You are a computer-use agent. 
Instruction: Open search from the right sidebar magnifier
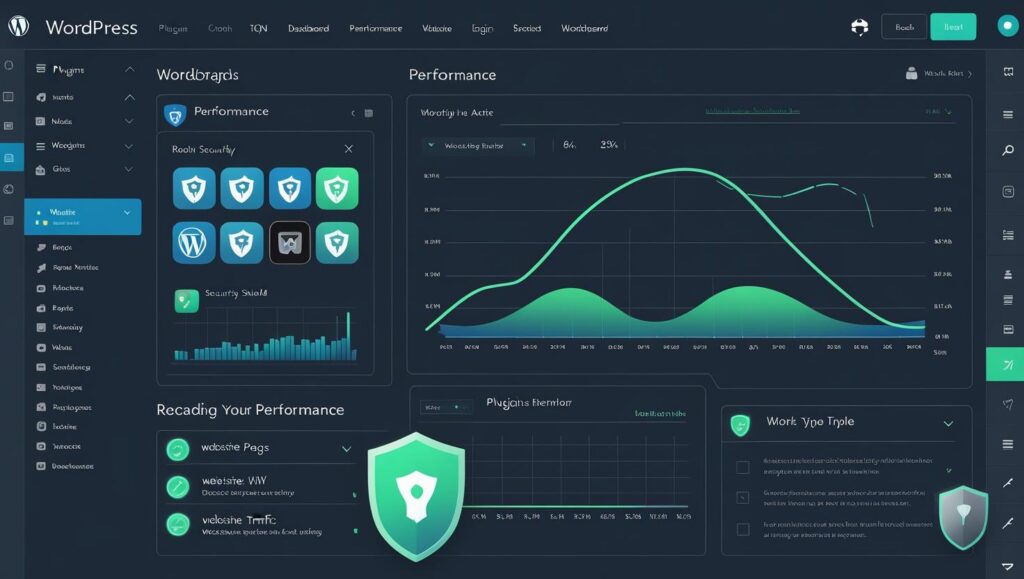[x=1008, y=151]
